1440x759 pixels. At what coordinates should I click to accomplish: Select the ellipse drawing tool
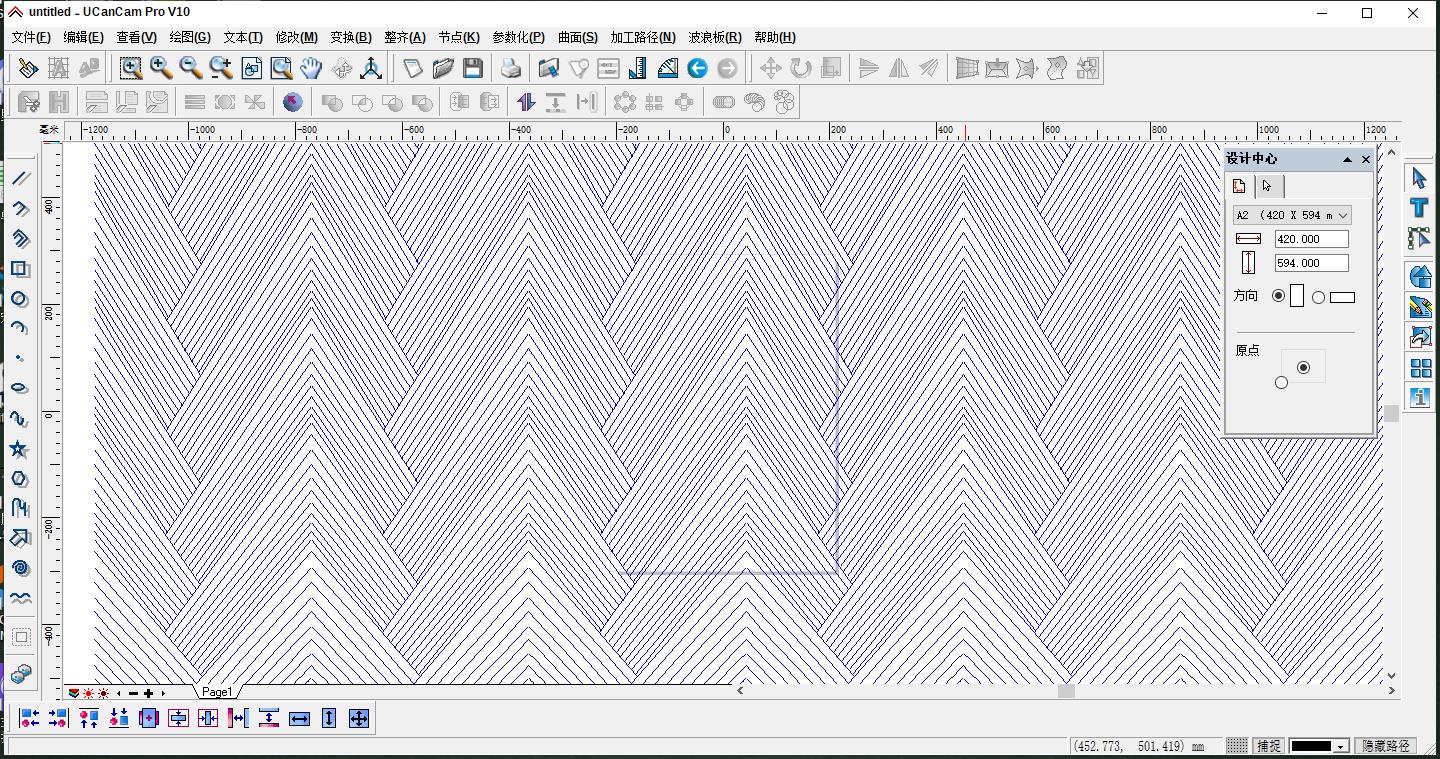coord(20,388)
